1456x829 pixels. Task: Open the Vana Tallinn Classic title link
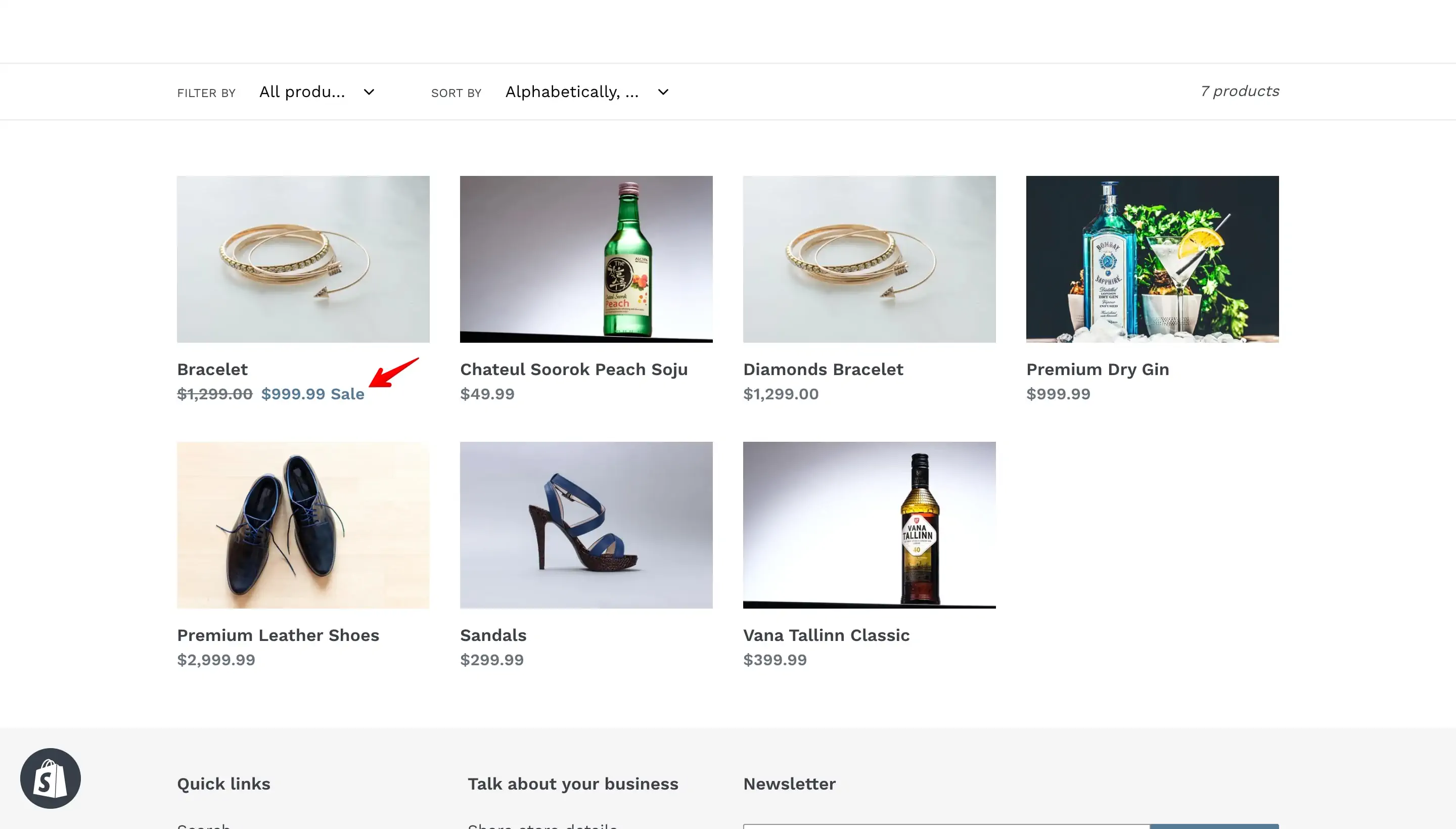(x=826, y=635)
